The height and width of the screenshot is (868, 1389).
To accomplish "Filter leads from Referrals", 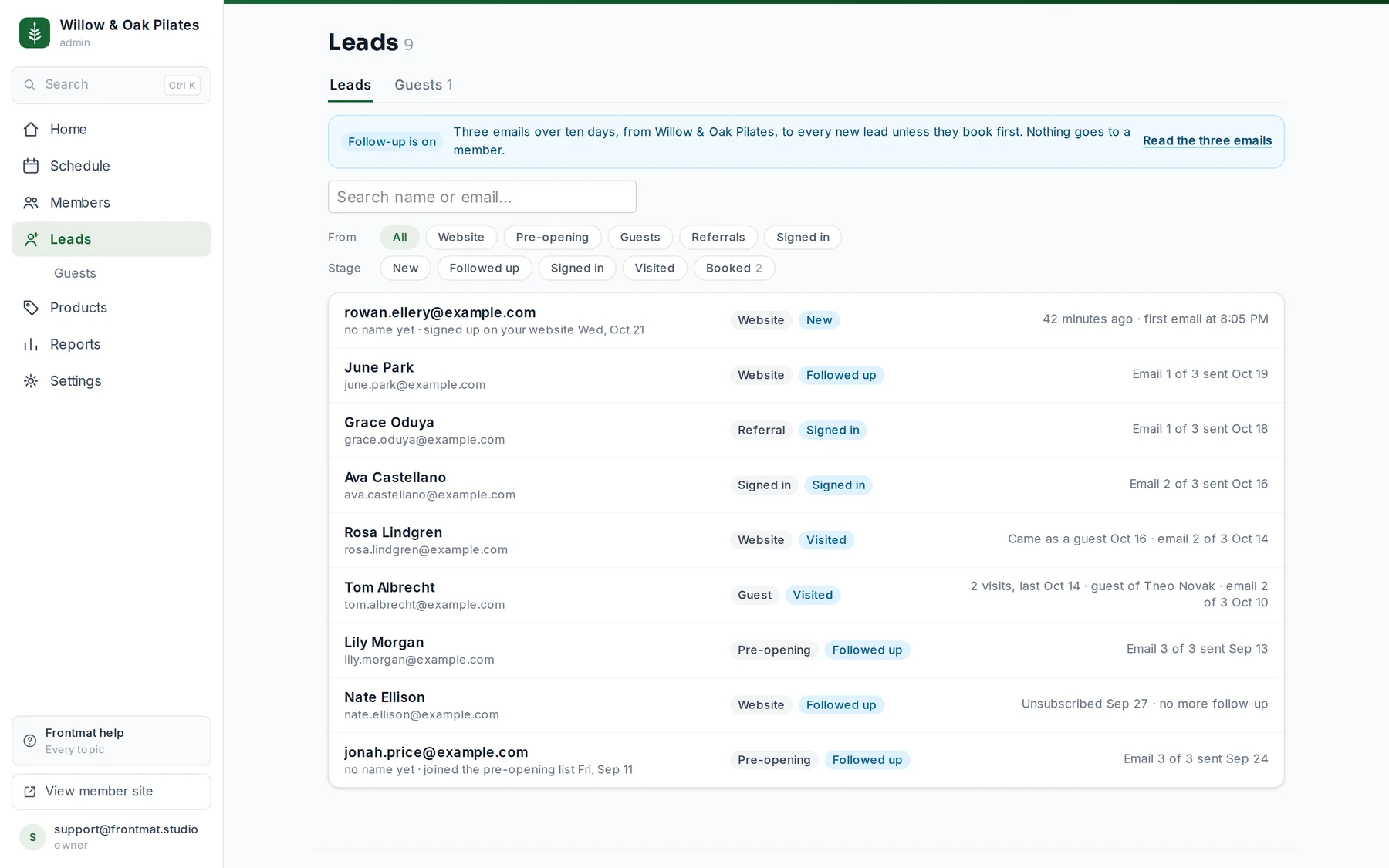I will (x=718, y=237).
